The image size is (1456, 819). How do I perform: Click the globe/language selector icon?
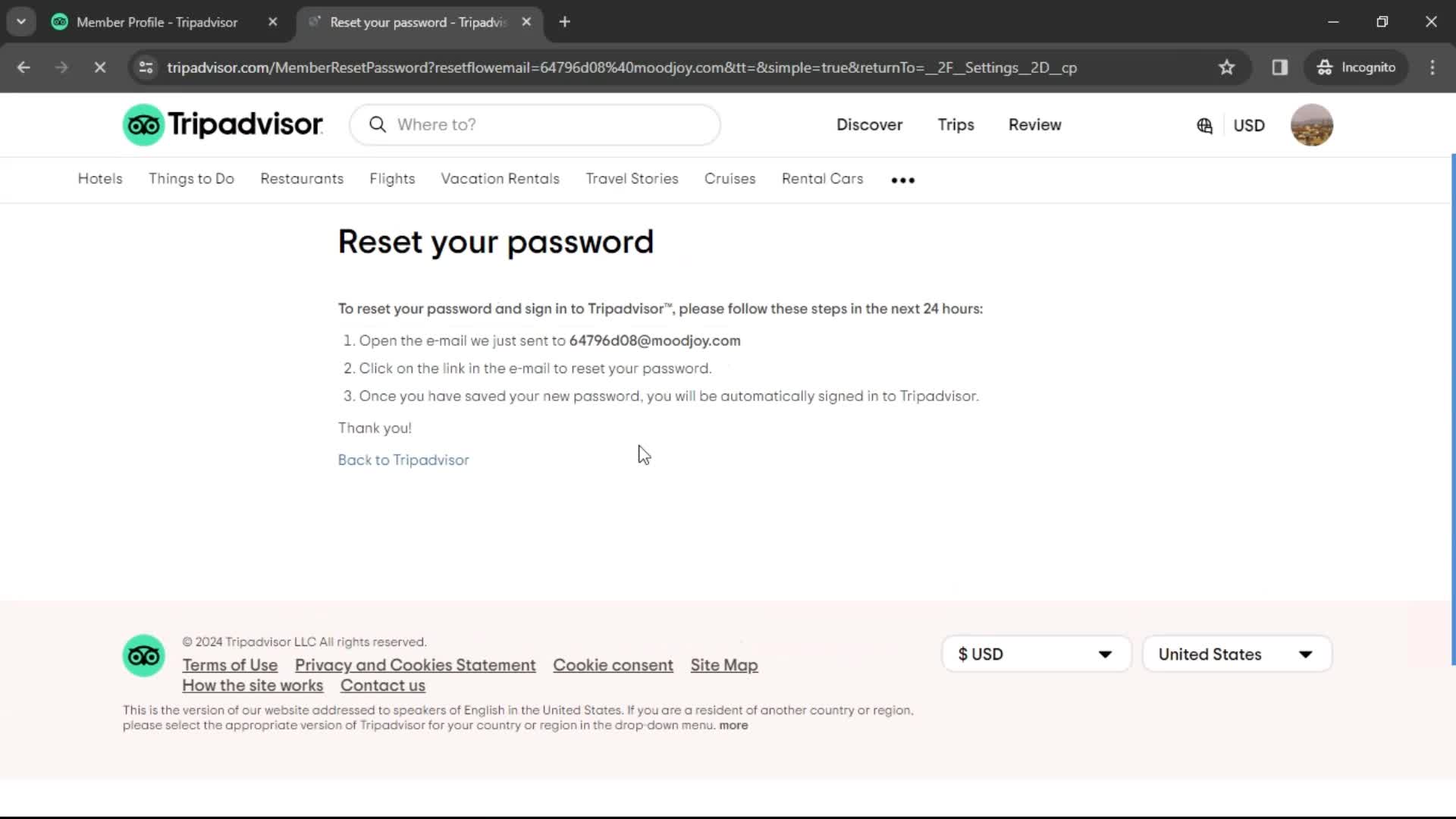pos(1203,125)
